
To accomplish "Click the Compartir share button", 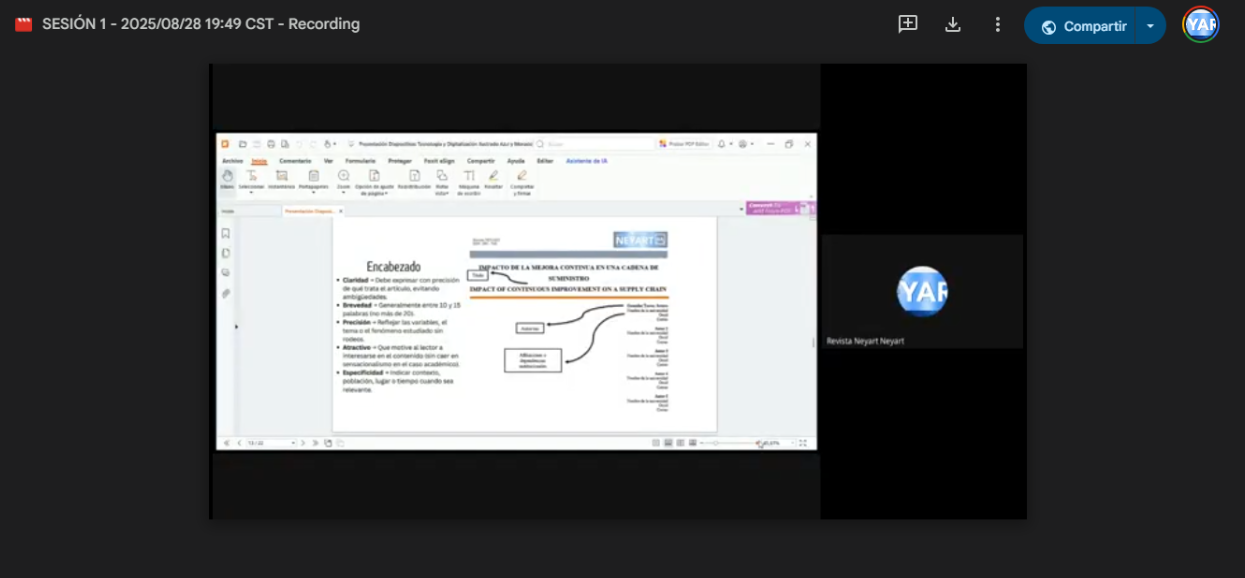I will (x=1082, y=26).
